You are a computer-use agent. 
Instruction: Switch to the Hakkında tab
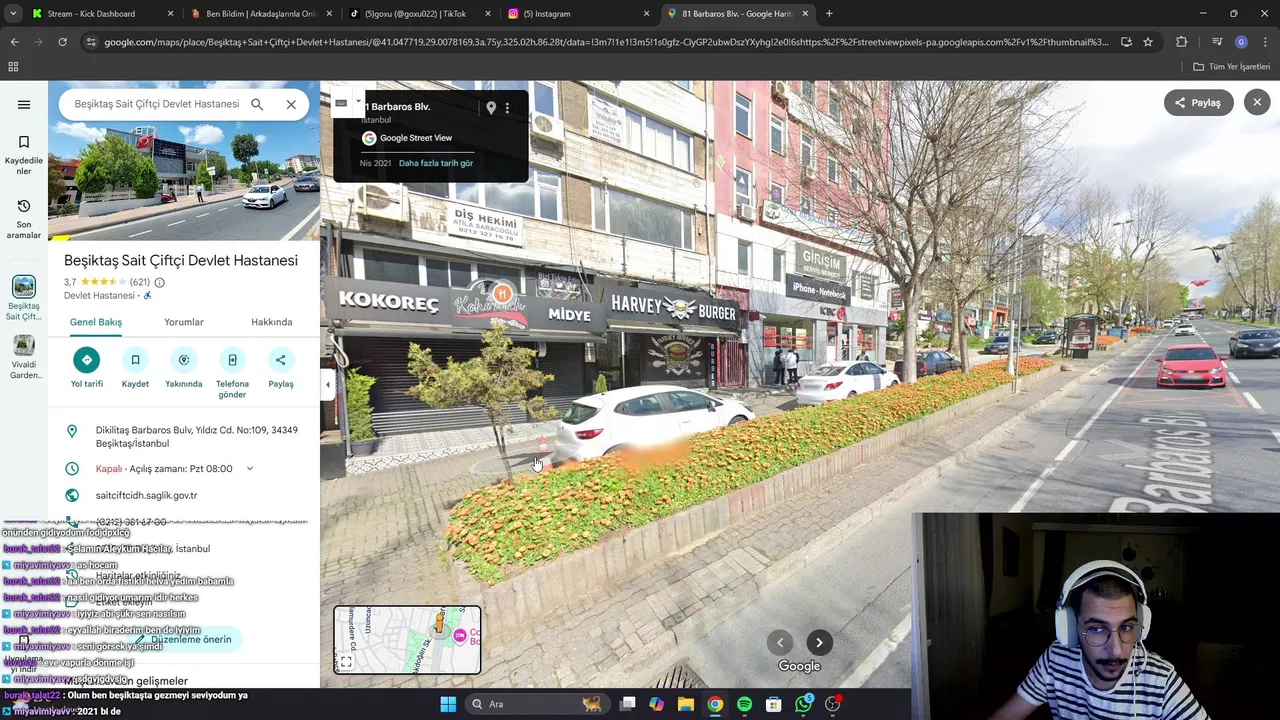[x=272, y=322]
